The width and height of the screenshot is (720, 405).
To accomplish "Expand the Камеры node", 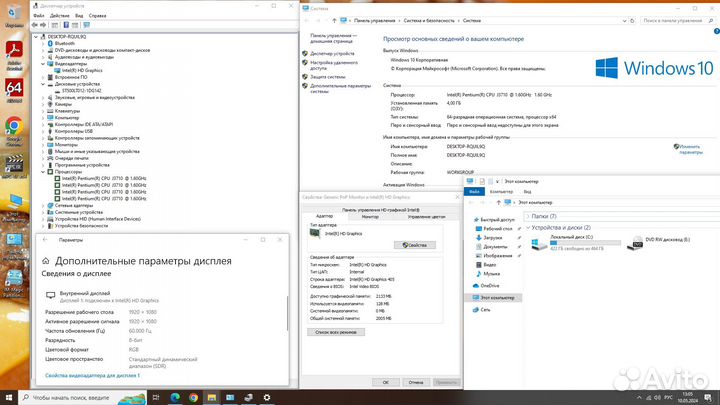I will (43, 104).
